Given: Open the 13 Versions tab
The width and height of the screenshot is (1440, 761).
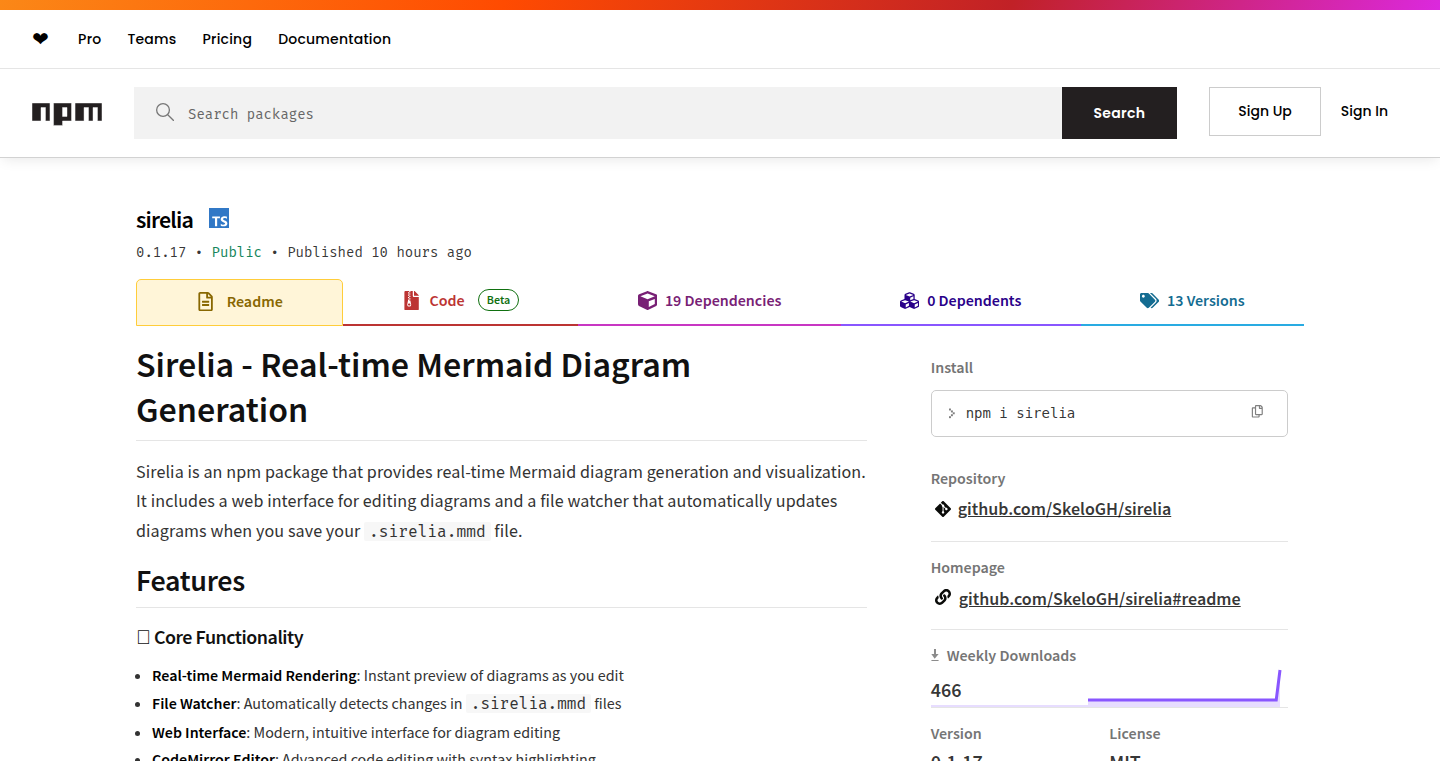Looking at the screenshot, I should (1192, 301).
